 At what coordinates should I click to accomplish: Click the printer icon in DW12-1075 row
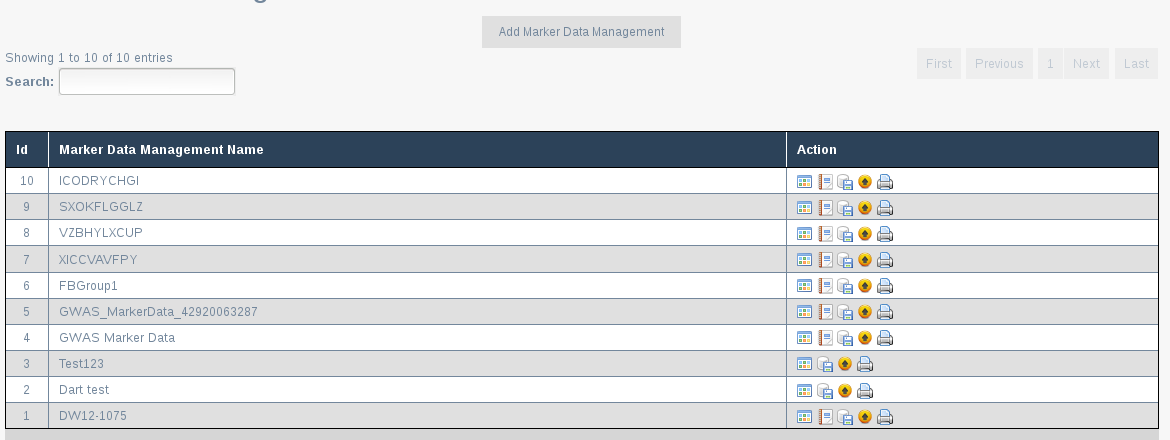pos(885,416)
